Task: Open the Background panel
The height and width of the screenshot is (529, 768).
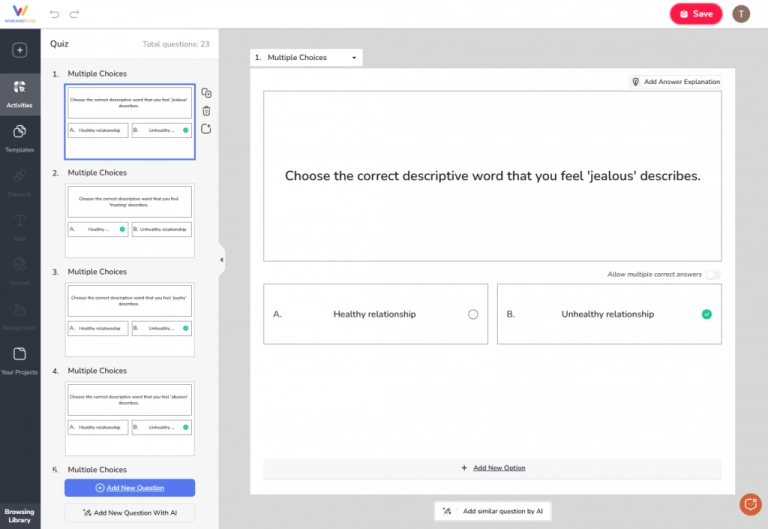Action: click(x=20, y=316)
